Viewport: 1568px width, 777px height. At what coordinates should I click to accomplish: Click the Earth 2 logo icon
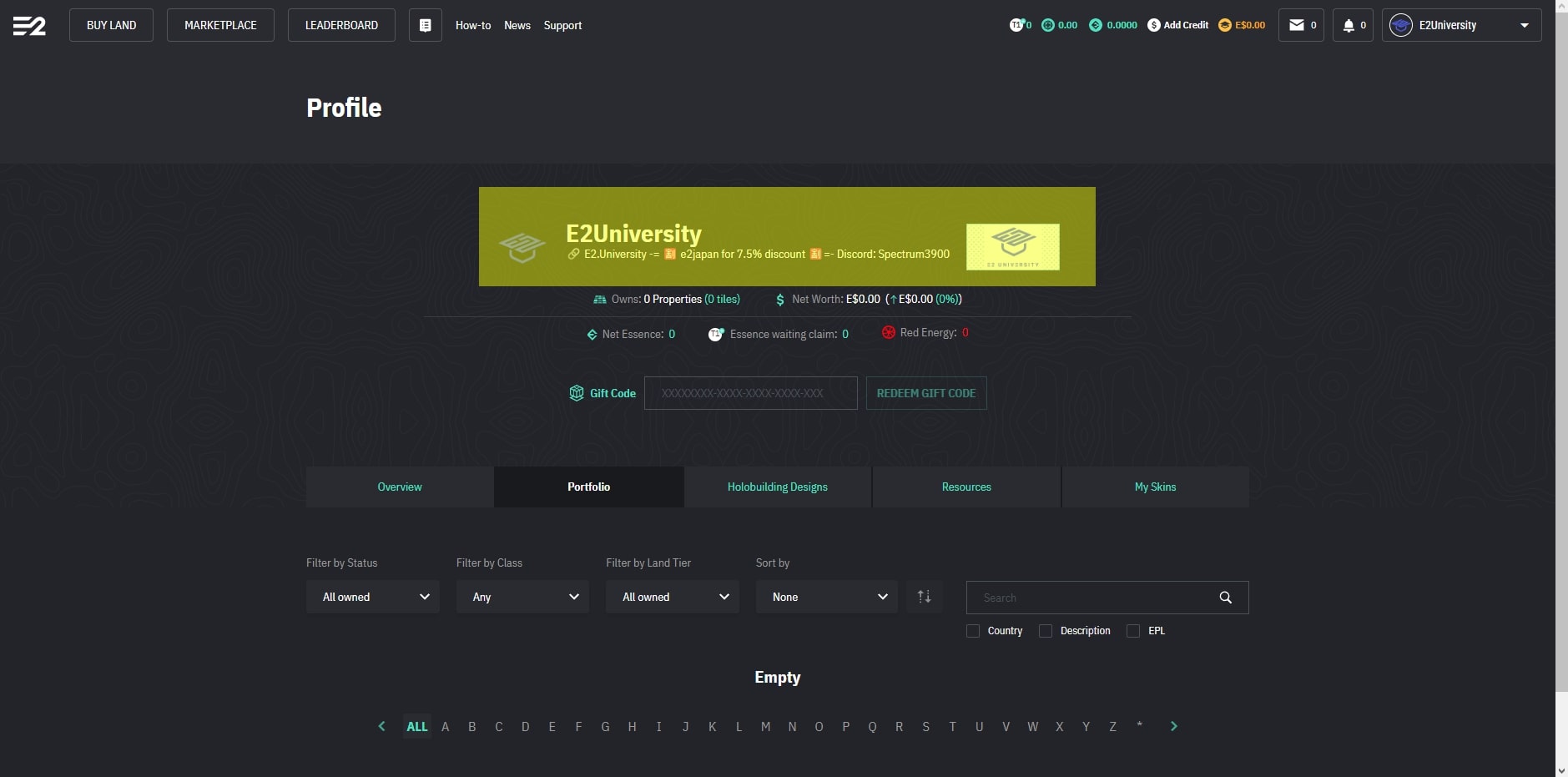[x=29, y=26]
